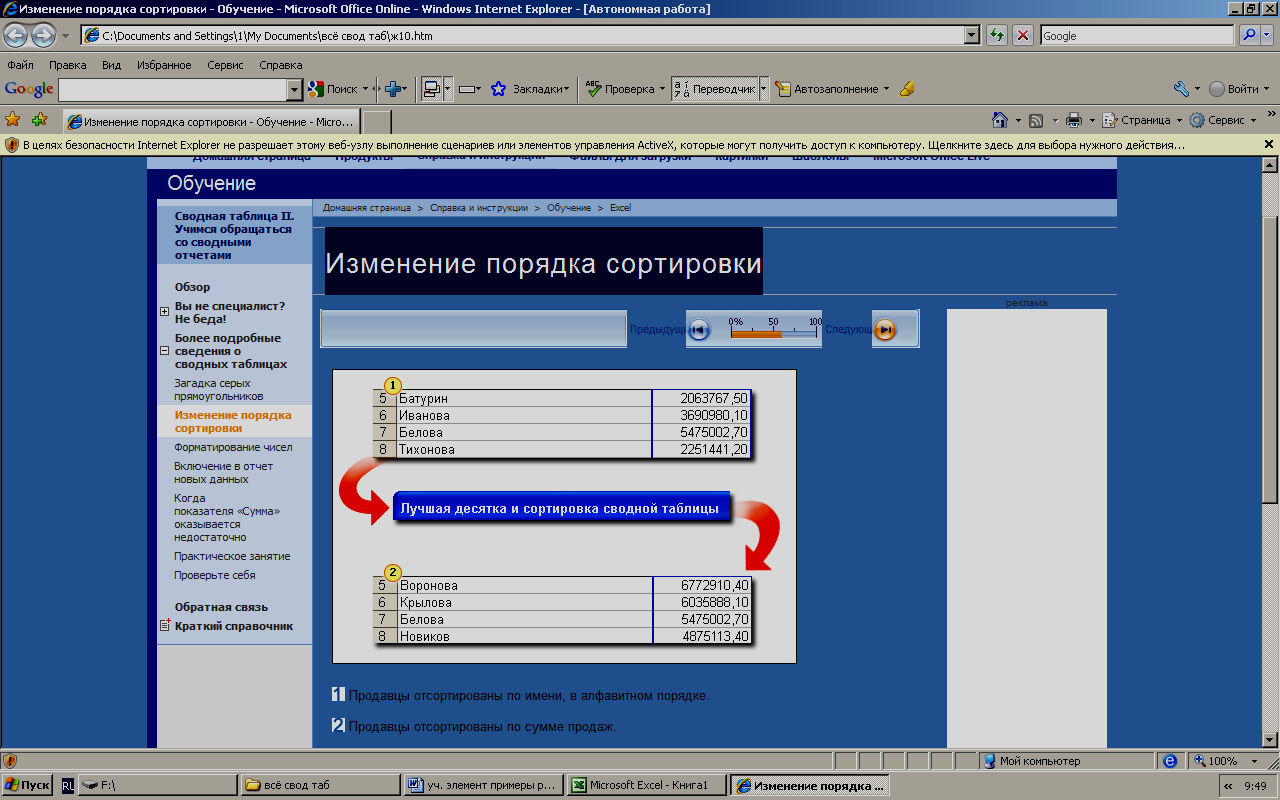Click the Add to Favorites icon
1280x800 pixels.
(x=39, y=120)
